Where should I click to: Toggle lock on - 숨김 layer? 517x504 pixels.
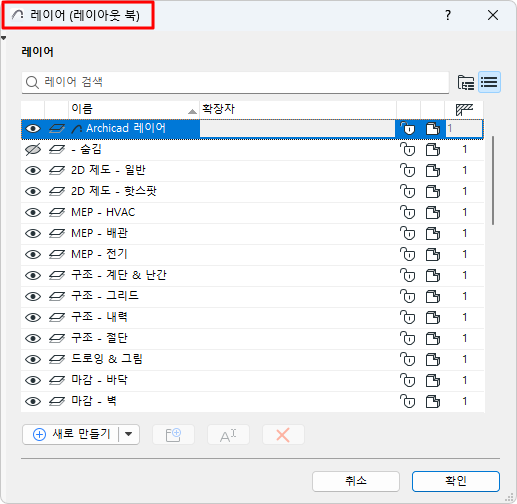click(x=407, y=150)
